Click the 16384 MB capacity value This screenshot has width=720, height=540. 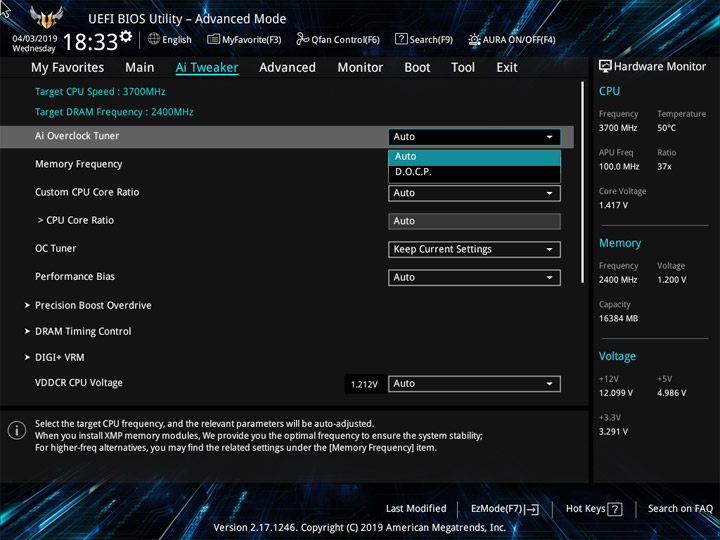tap(618, 319)
